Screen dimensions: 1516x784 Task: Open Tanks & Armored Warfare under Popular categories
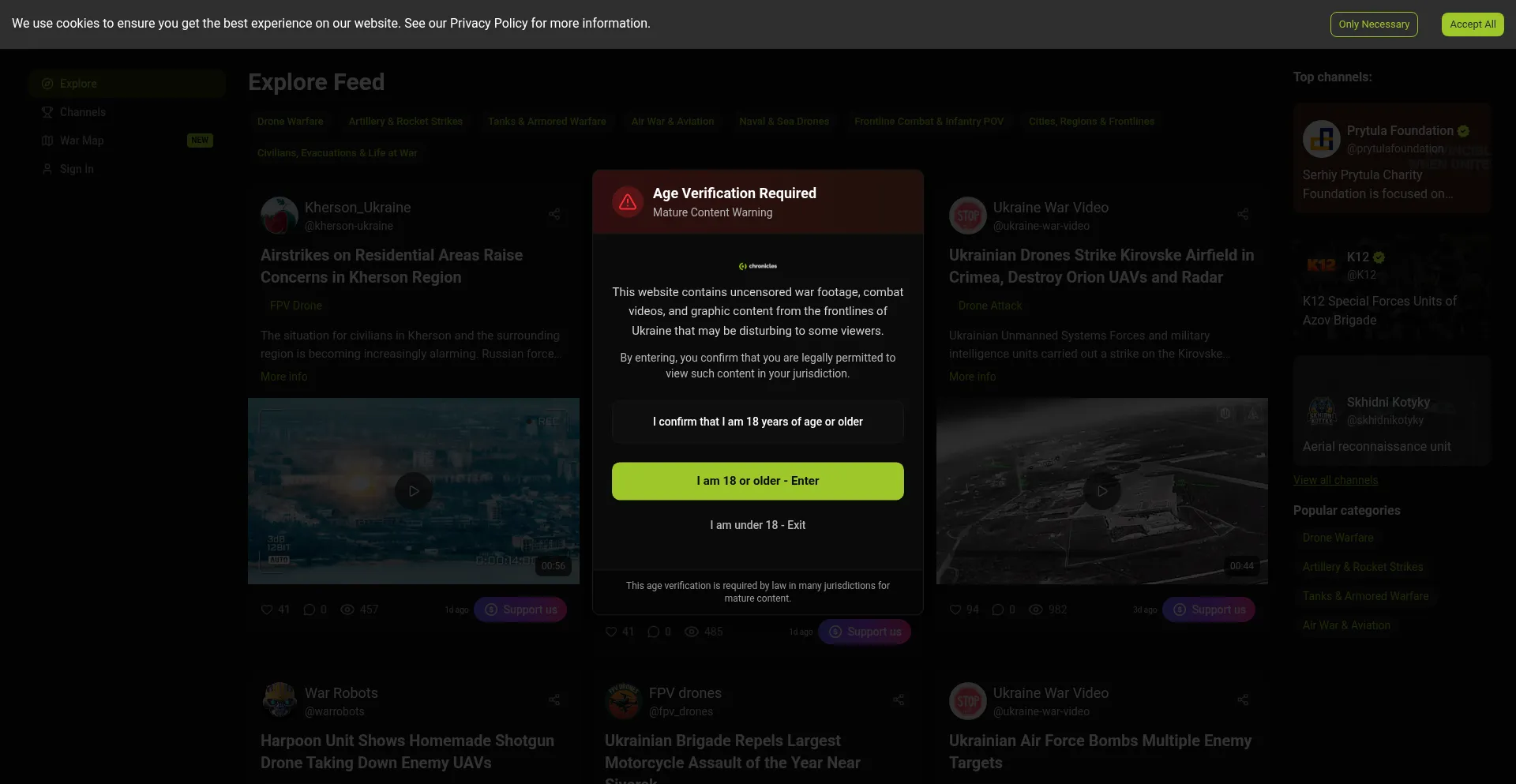pyautogui.click(x=1366, y=596)
